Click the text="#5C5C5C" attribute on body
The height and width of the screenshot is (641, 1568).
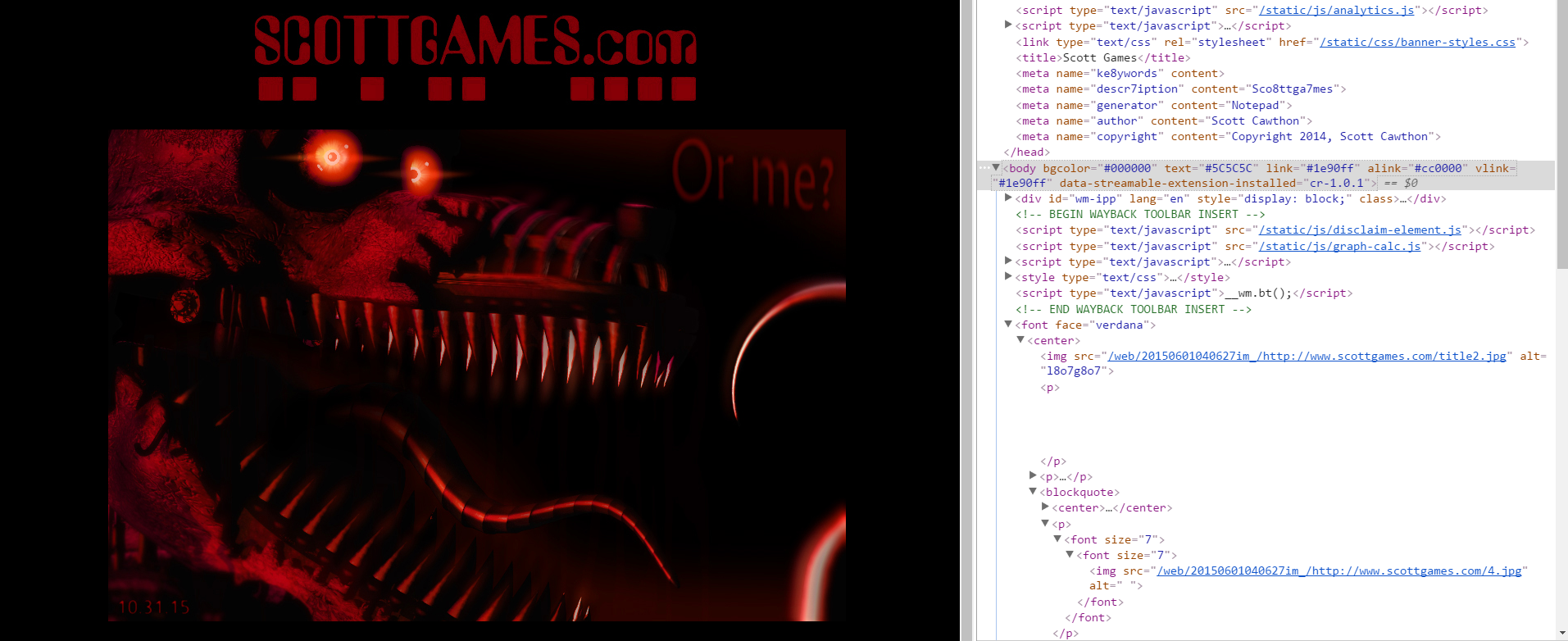point(1211,168)
